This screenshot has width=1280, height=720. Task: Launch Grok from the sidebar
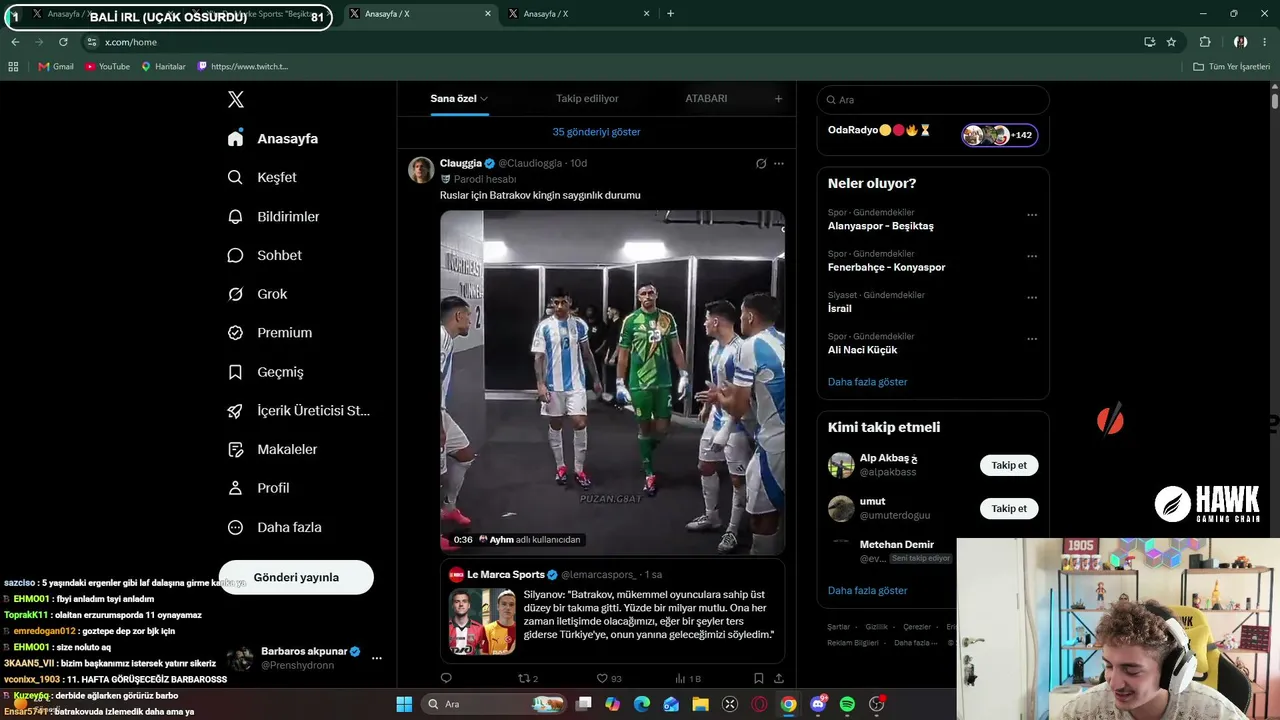point(257,295)
